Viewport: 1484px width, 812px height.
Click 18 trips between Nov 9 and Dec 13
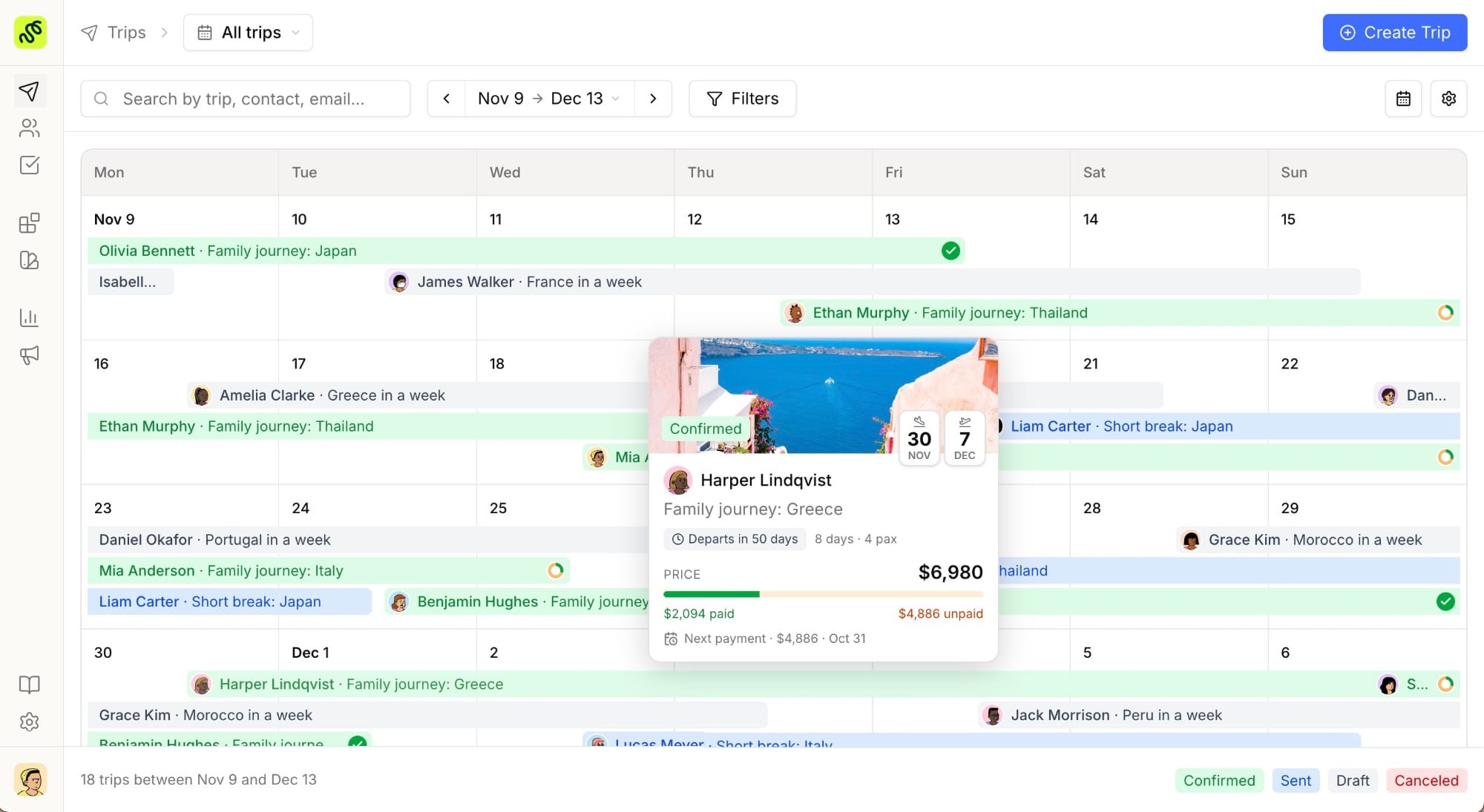199,779
